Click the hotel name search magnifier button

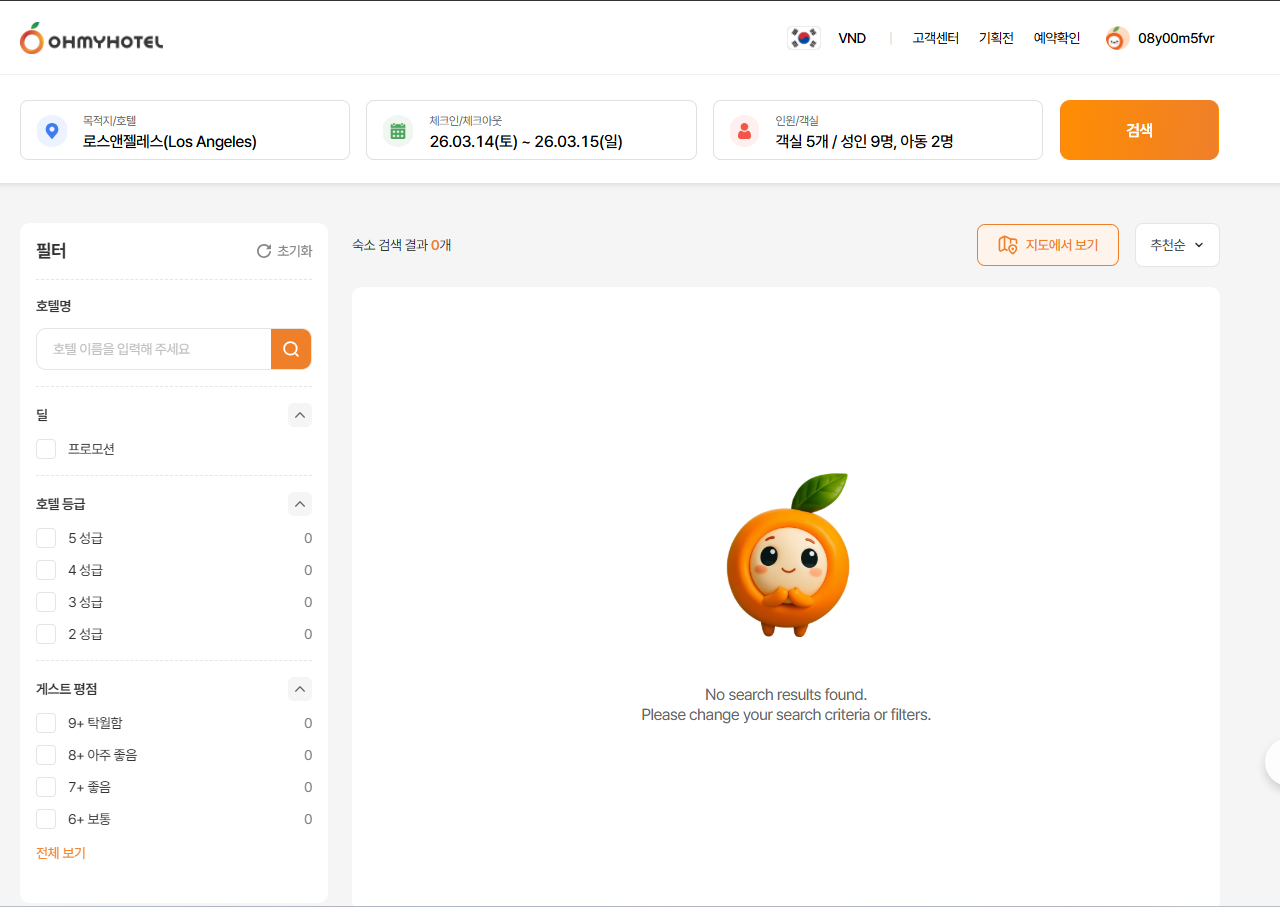pyautogui.click(x=291, y=349)
